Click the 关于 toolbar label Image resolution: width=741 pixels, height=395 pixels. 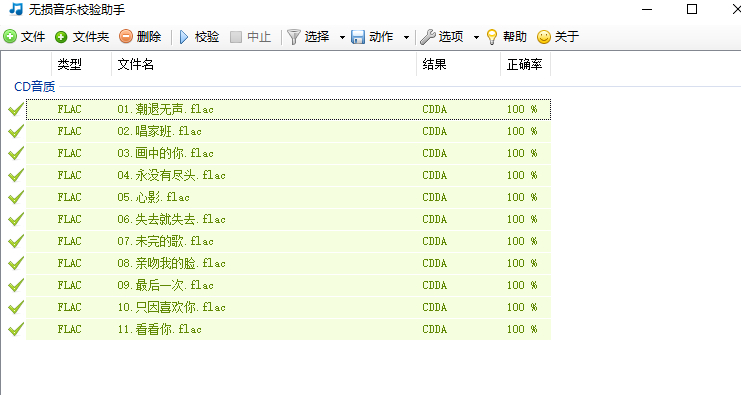click(567, 37)
